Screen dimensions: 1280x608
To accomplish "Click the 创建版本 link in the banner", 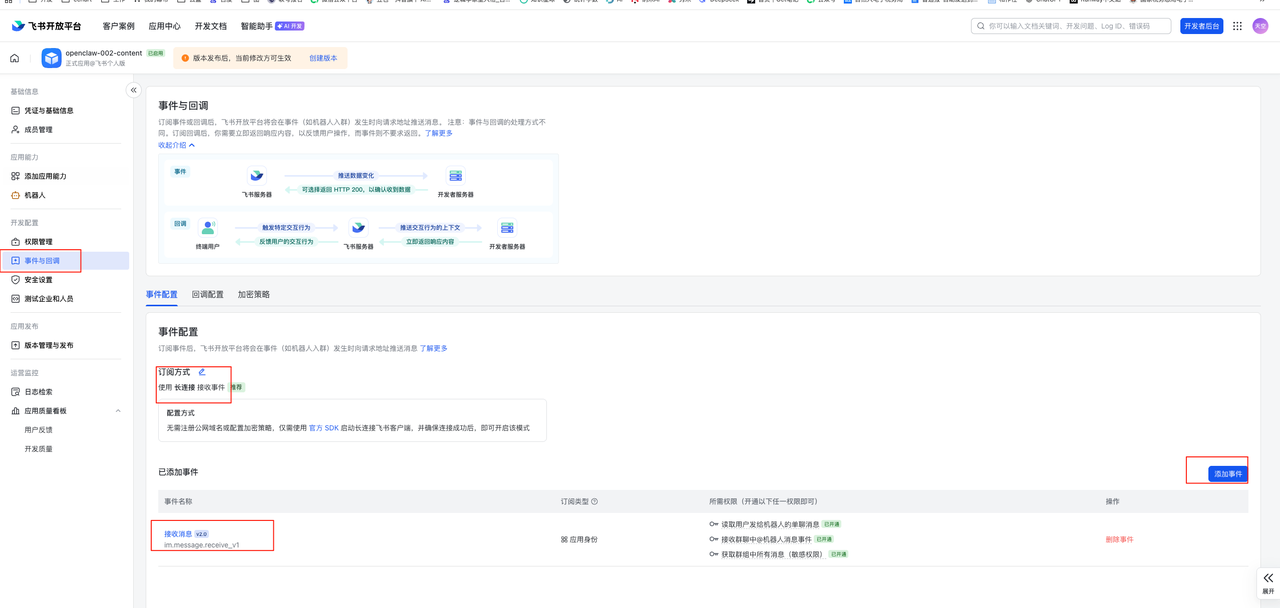I will point(323,58).
